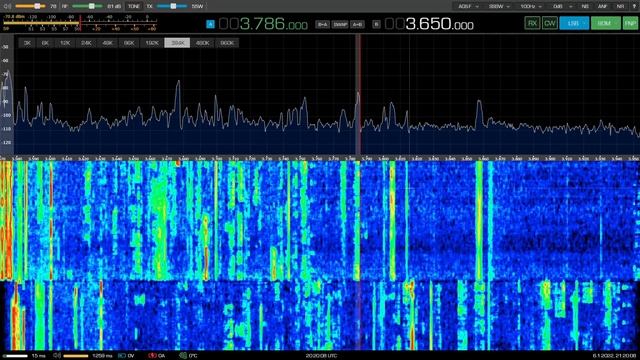Copy VFO B to A button
This screenshot has height=360, width=640.
(x=322, y=24)
